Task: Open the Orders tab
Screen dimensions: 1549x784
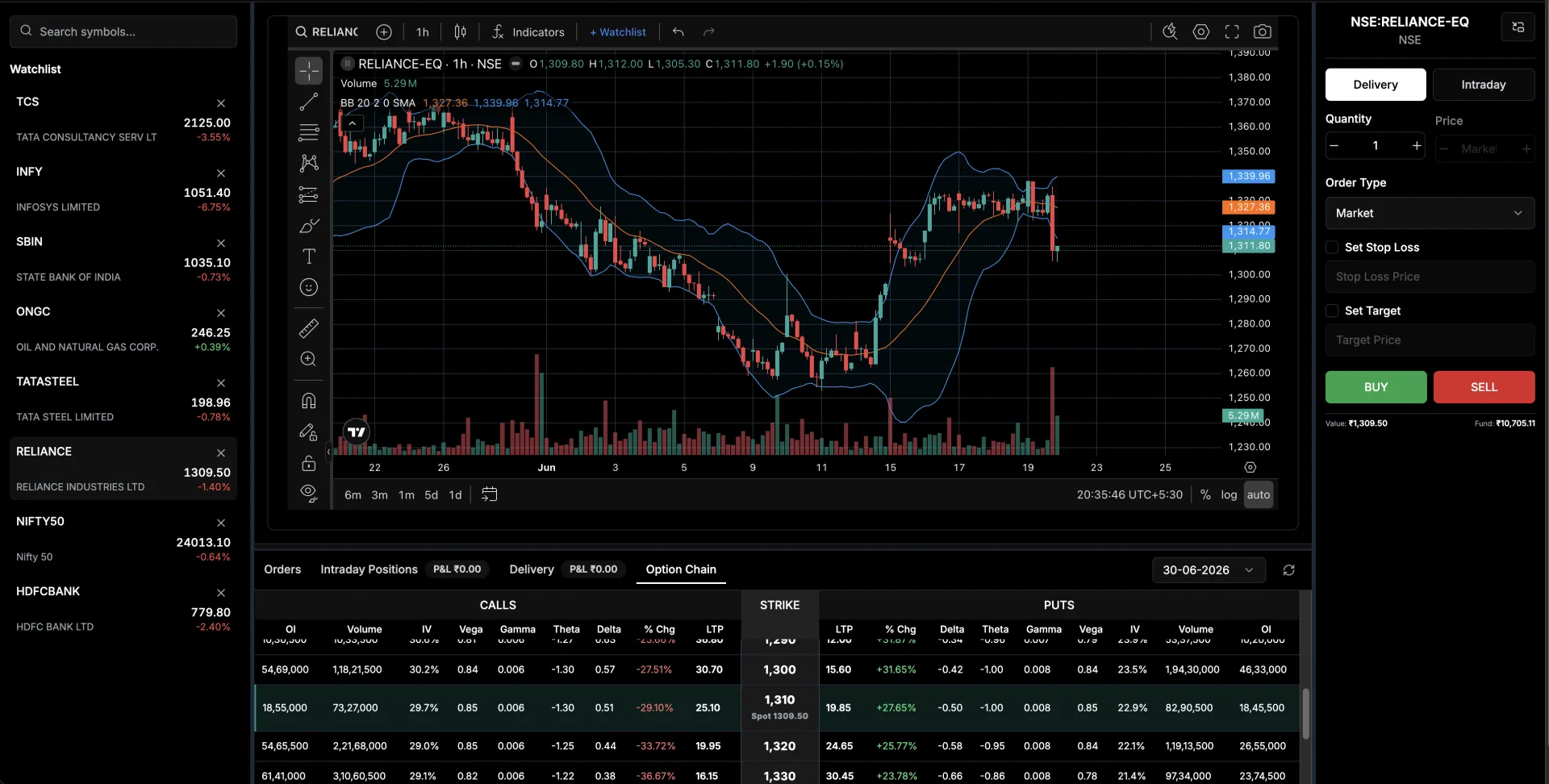Action: (282, 569)
